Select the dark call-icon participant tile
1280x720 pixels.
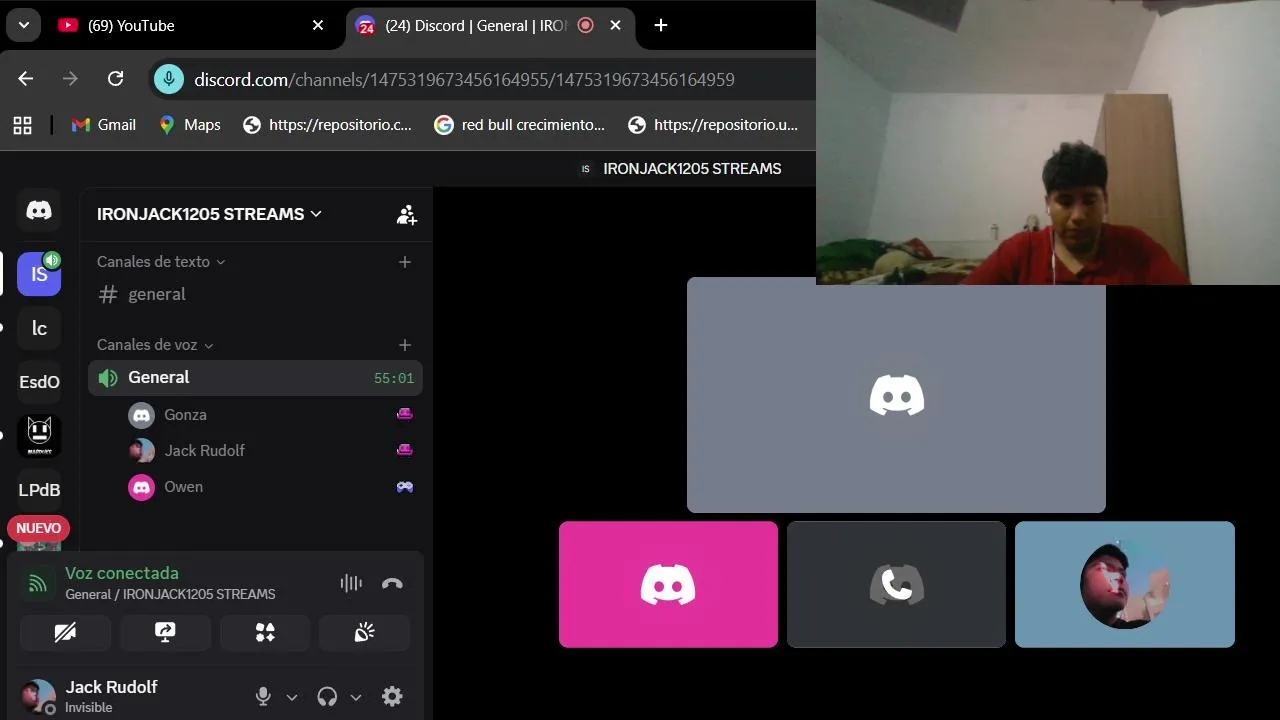[x=896, y=584]
